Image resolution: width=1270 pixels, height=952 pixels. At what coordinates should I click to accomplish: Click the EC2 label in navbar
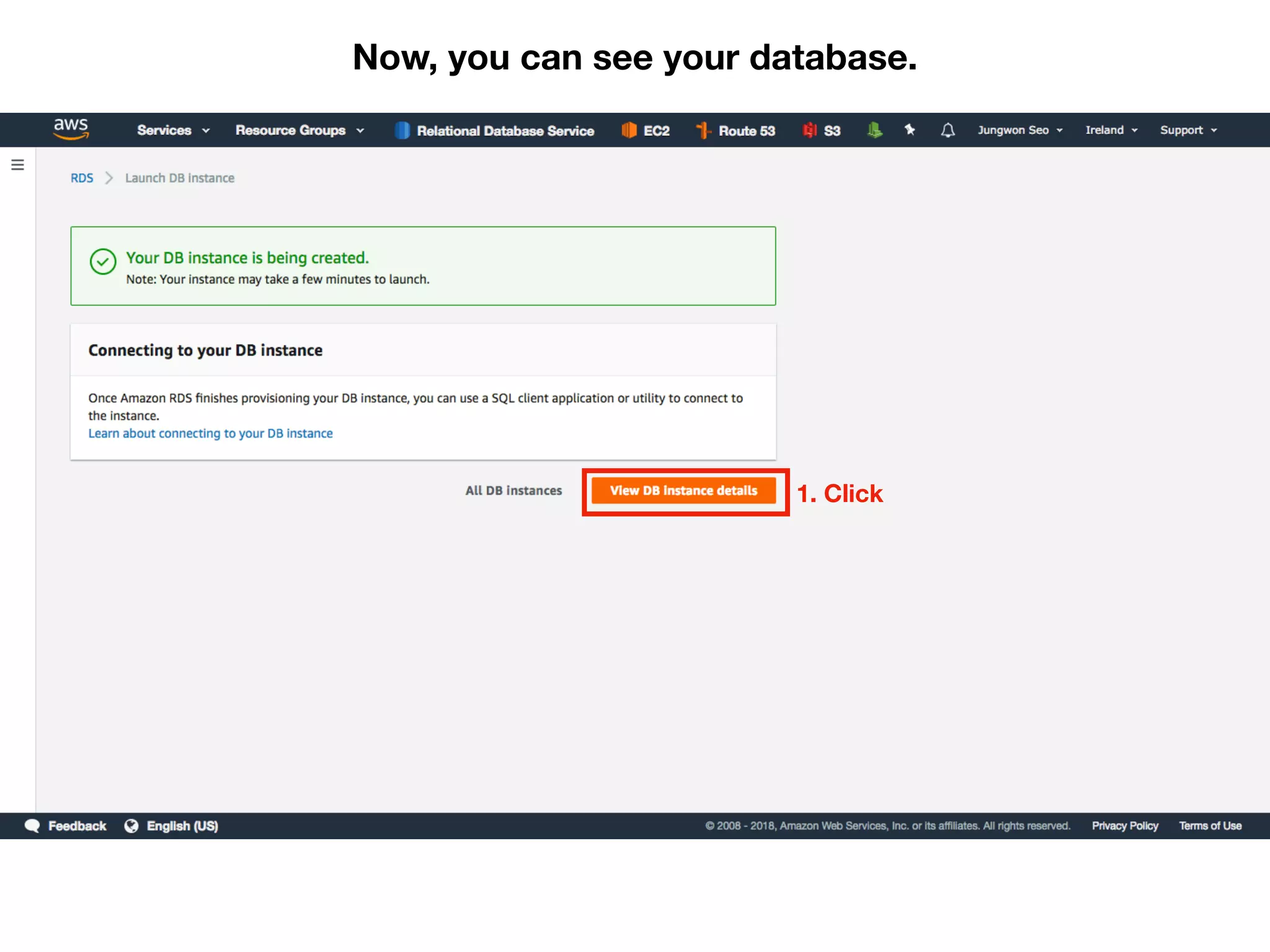point(657,131)
